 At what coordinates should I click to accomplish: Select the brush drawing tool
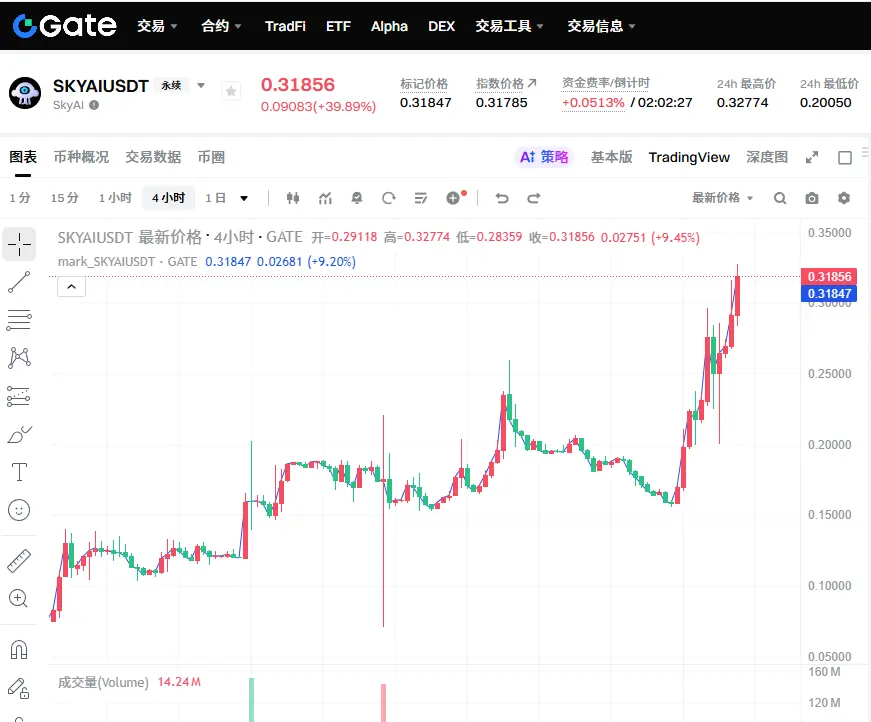(19, 434)
